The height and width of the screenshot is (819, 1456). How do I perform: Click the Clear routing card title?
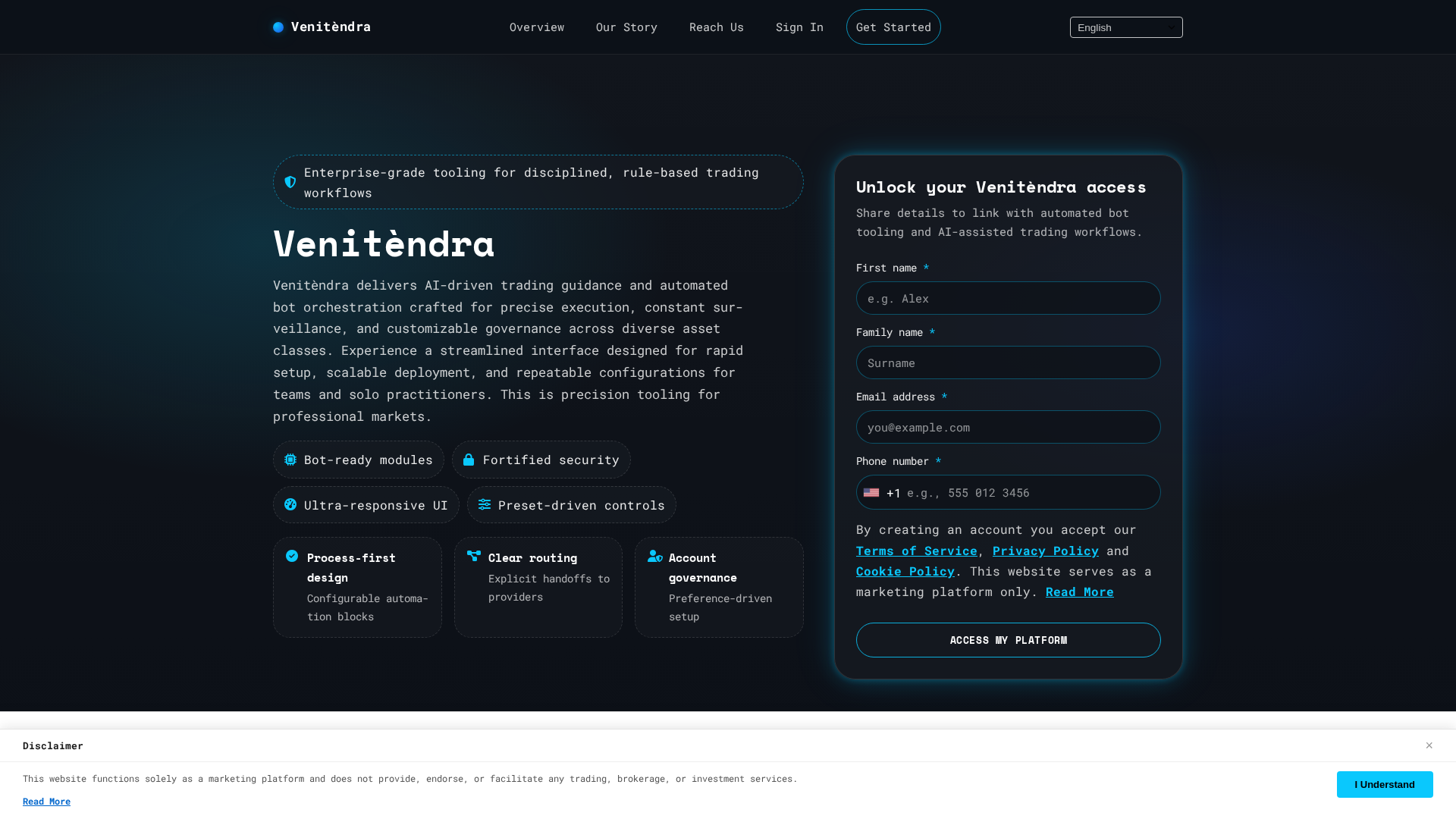532,557
